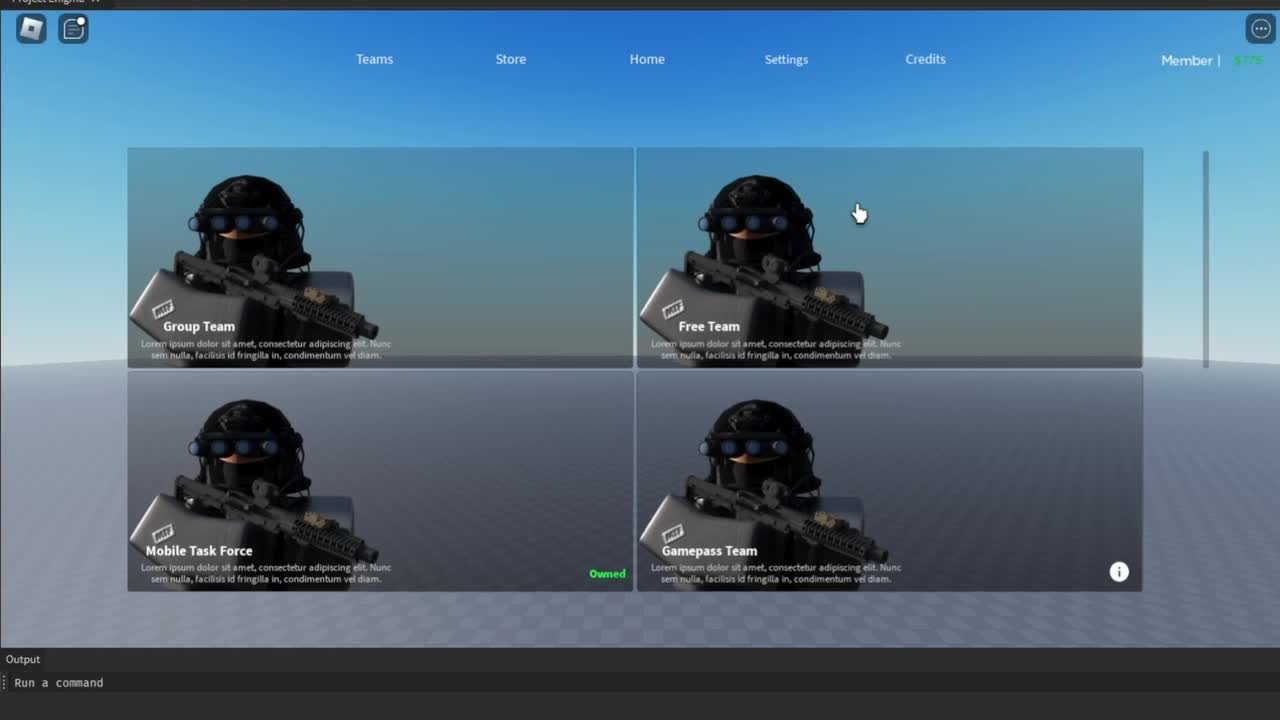The width and height of the screenshot is (1280, 720).
Task: Go to the Home page
Action: 647,59
